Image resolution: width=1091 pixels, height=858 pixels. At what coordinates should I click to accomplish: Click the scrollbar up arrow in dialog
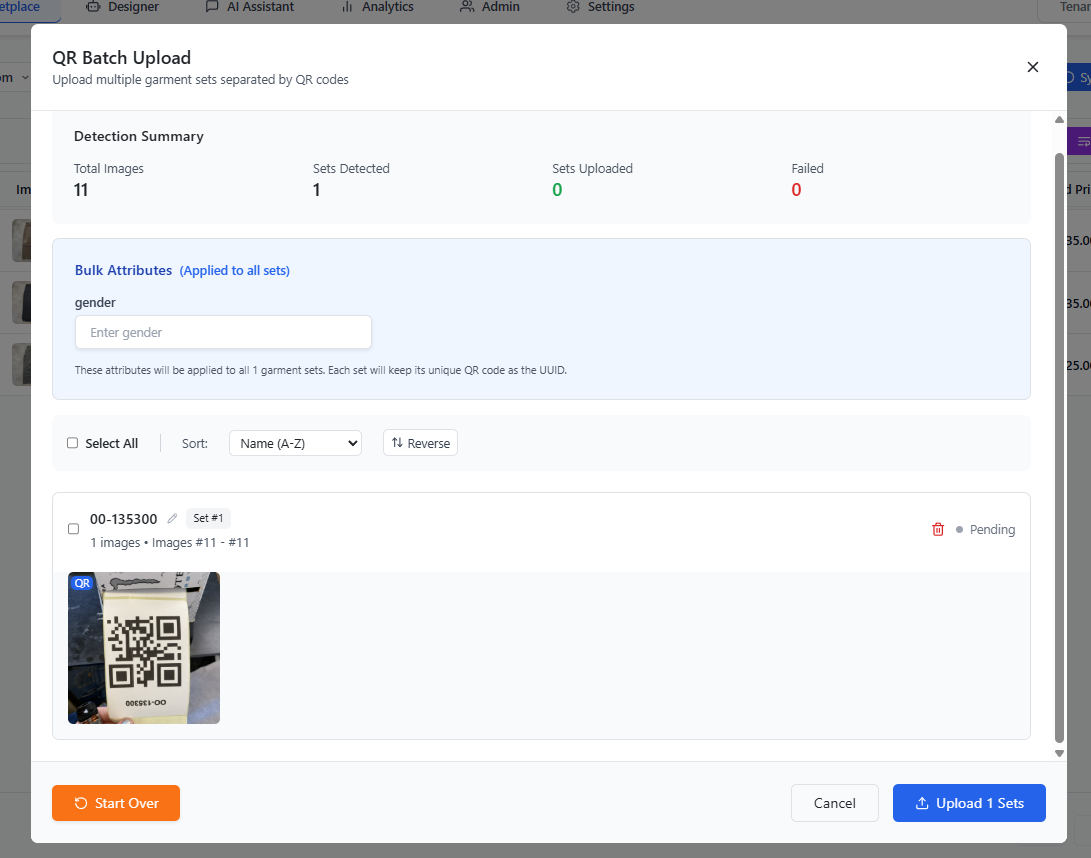coord(1059,120)
